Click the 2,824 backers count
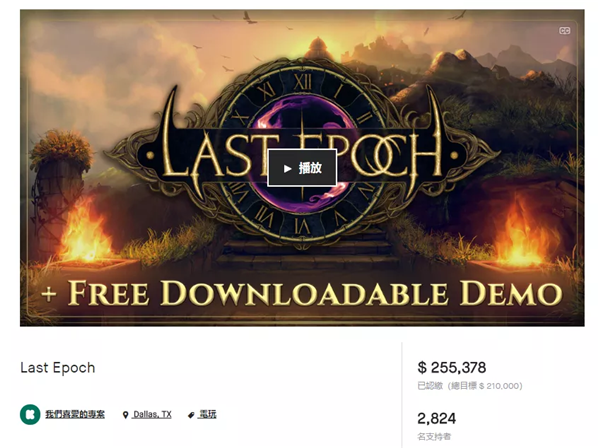Viewport: 600px width, 448px height. [x=437, y=419]
